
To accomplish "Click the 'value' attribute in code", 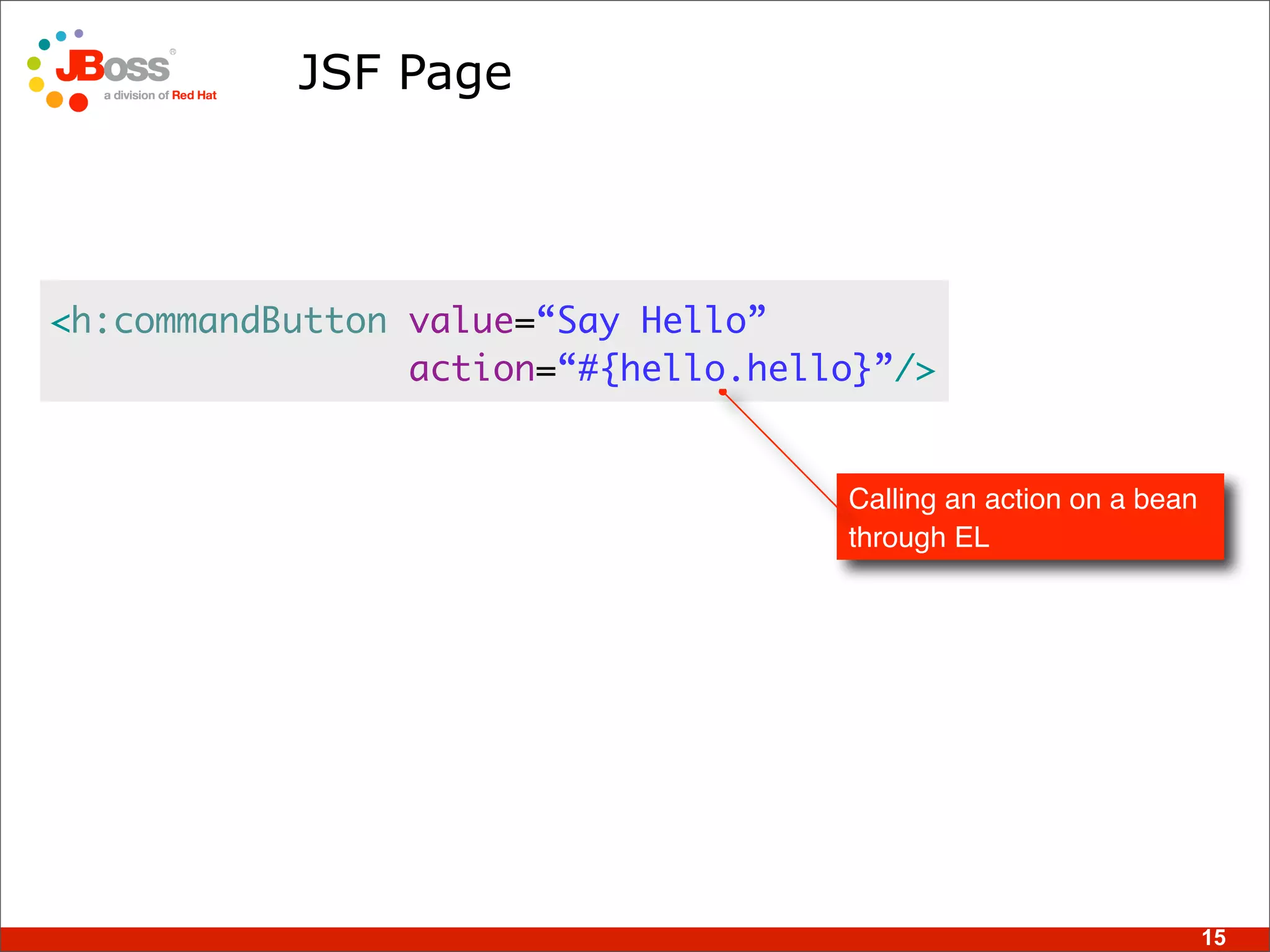I will (x=461, y=321).
